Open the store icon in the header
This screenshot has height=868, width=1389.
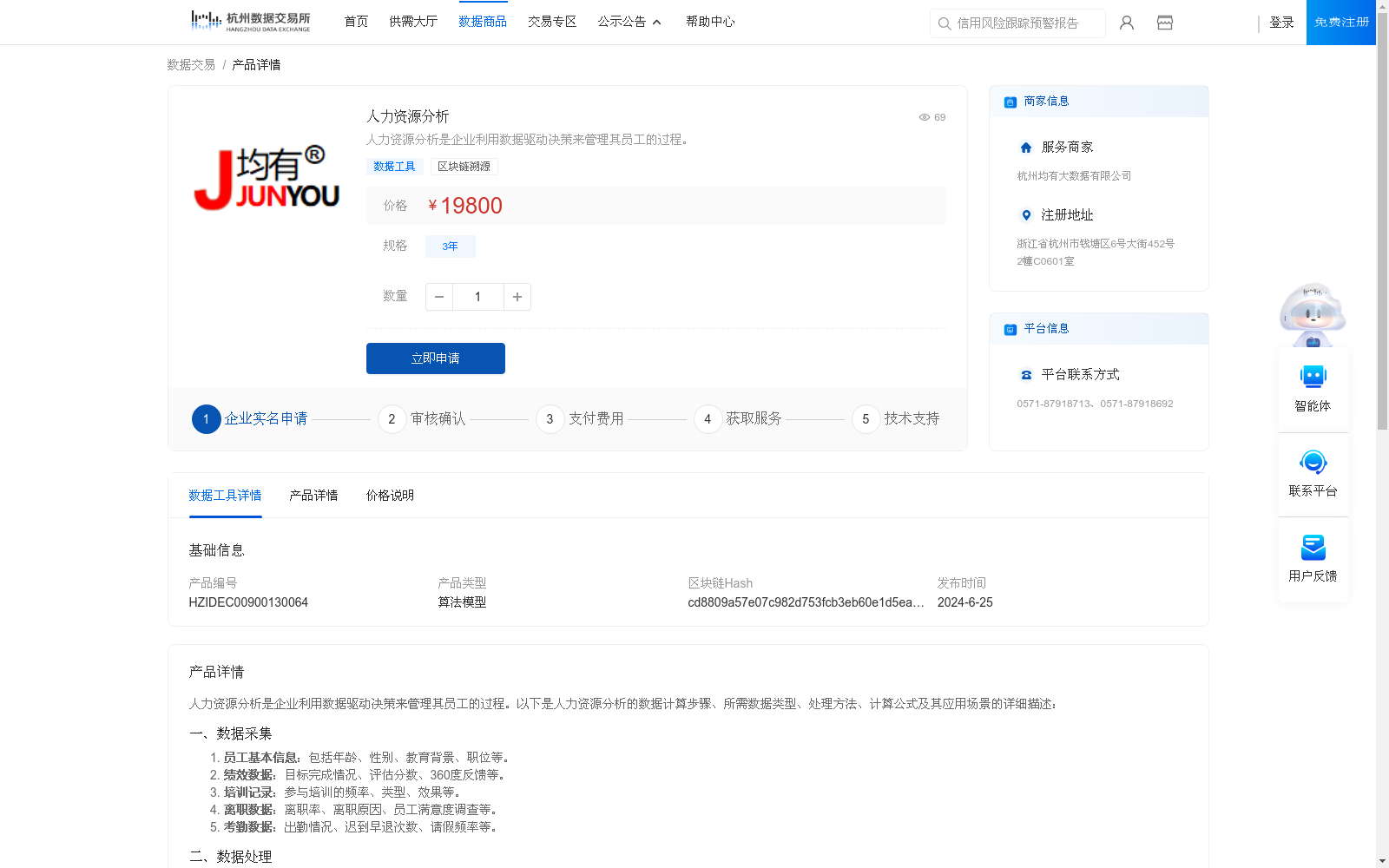pos(1165,23)
